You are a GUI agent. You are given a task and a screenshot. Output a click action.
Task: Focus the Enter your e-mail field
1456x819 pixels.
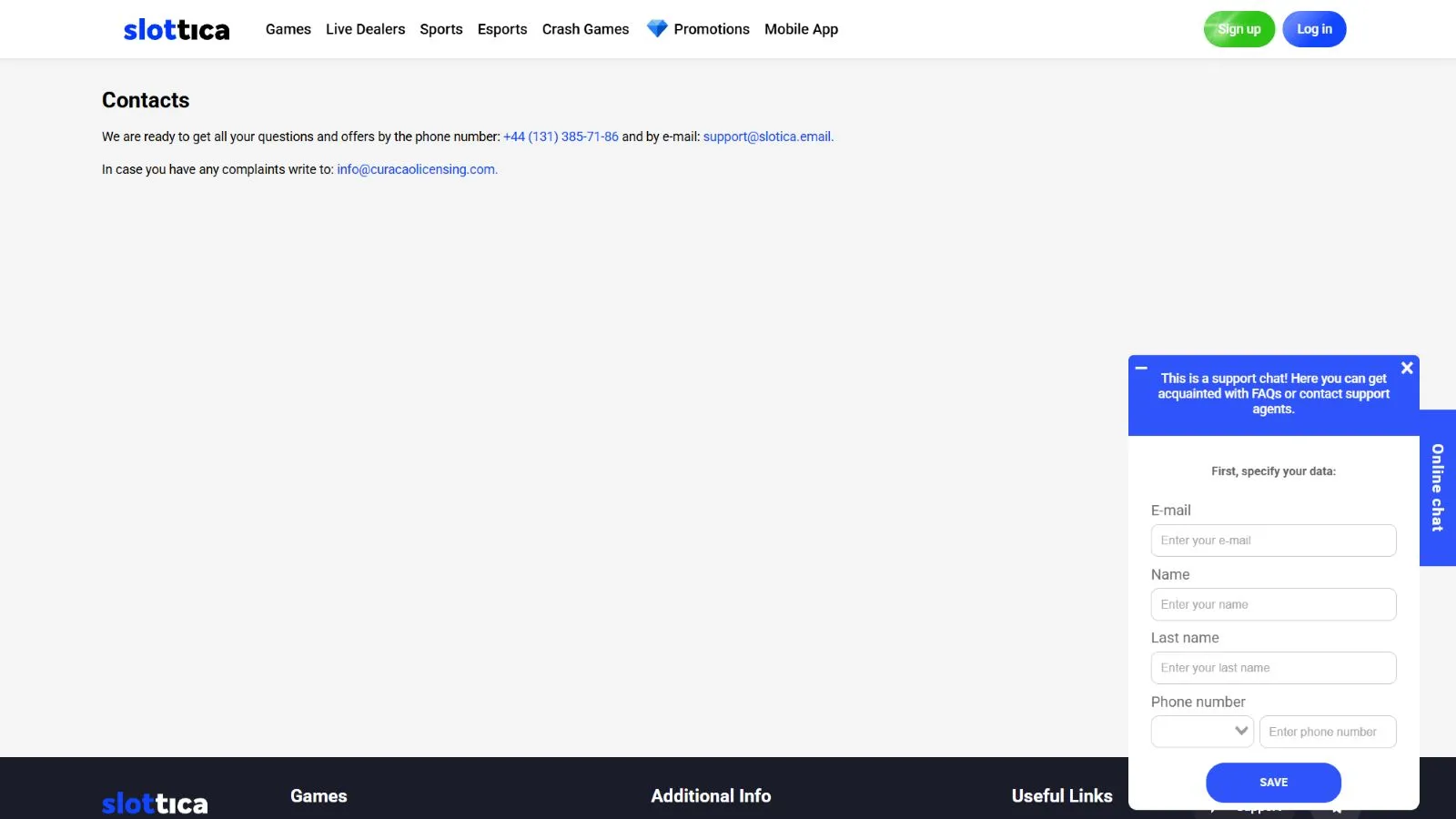[1273, 541]
